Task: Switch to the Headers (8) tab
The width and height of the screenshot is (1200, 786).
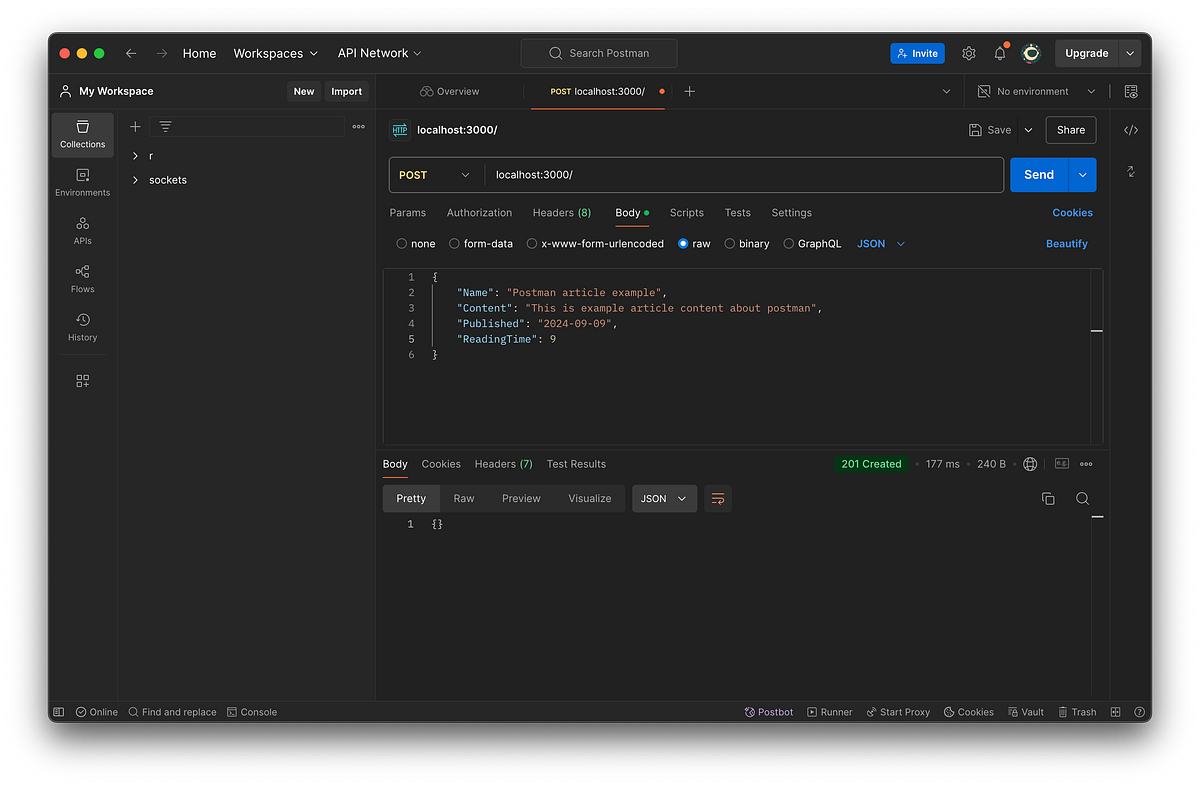Action: coord(561,213)
